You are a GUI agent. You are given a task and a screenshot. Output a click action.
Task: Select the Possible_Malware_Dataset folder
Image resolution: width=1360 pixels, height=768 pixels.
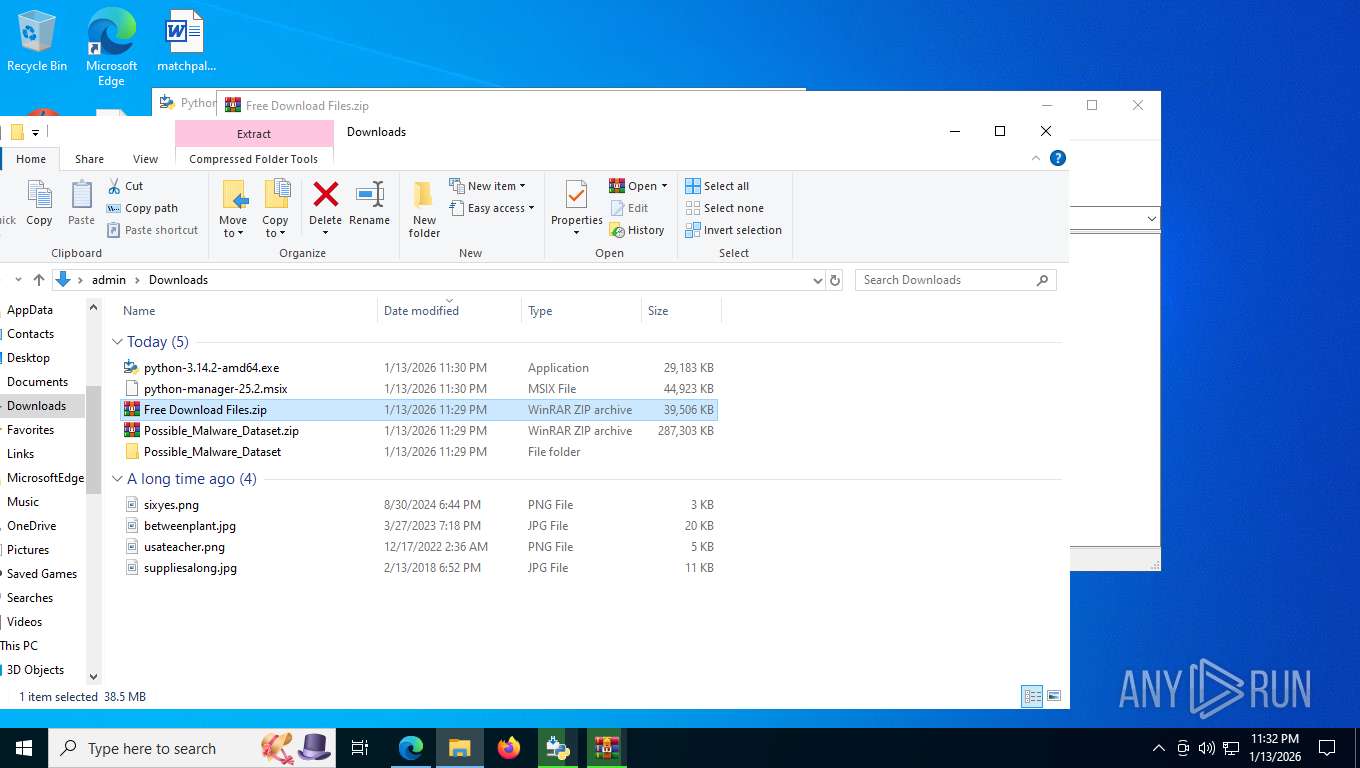418,452
